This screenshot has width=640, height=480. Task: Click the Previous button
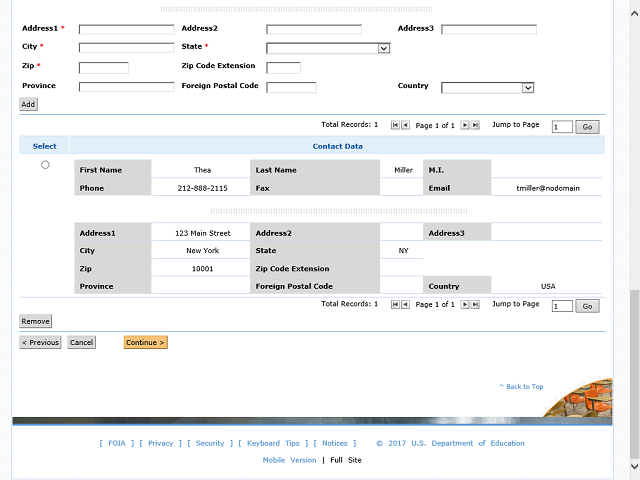(40, 342)
